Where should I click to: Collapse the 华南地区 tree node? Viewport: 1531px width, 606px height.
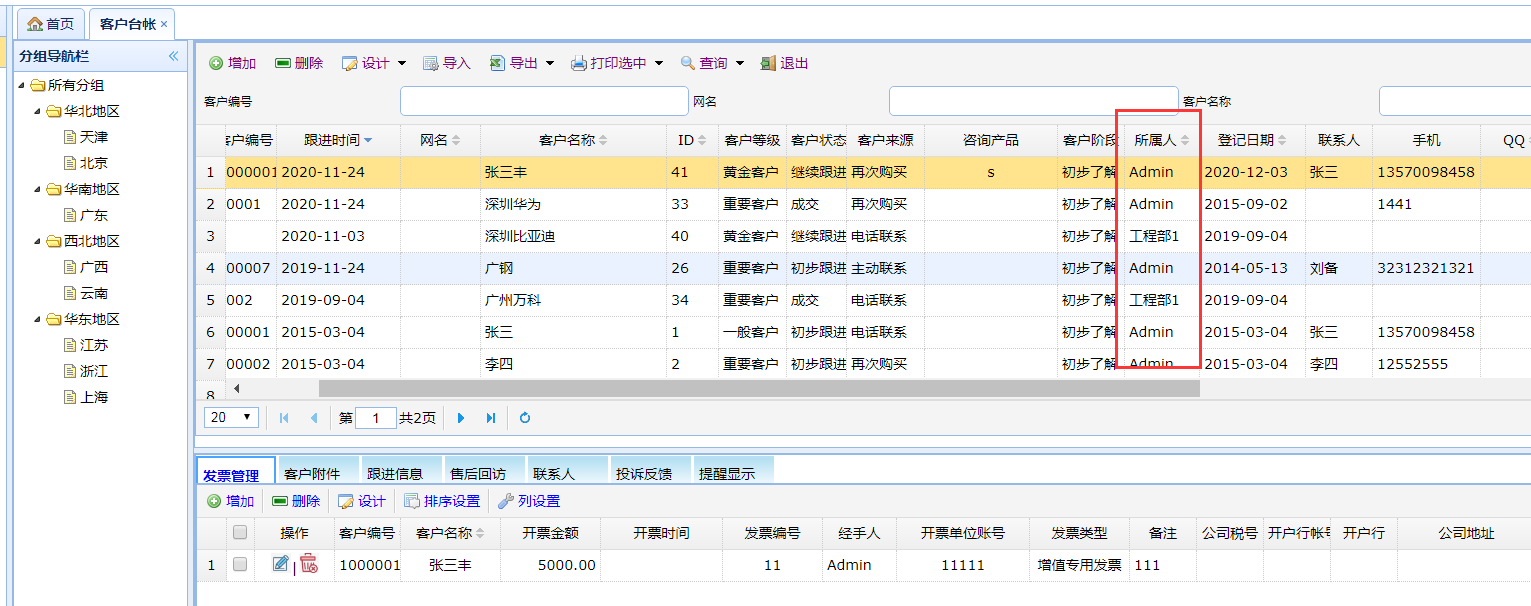coord(37,189)
